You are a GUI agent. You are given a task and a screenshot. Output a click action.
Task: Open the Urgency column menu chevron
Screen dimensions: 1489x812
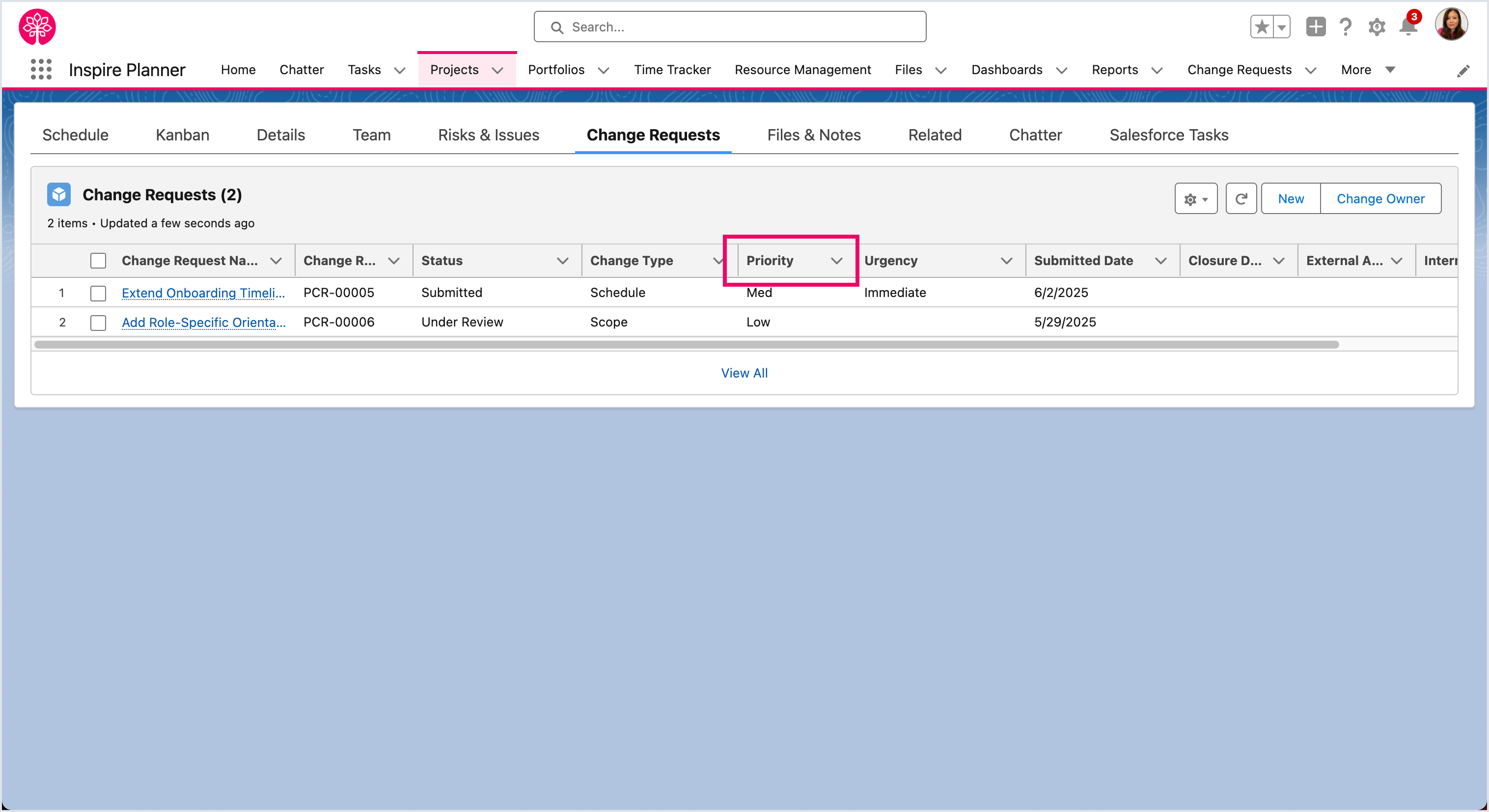pos(1006,261)
